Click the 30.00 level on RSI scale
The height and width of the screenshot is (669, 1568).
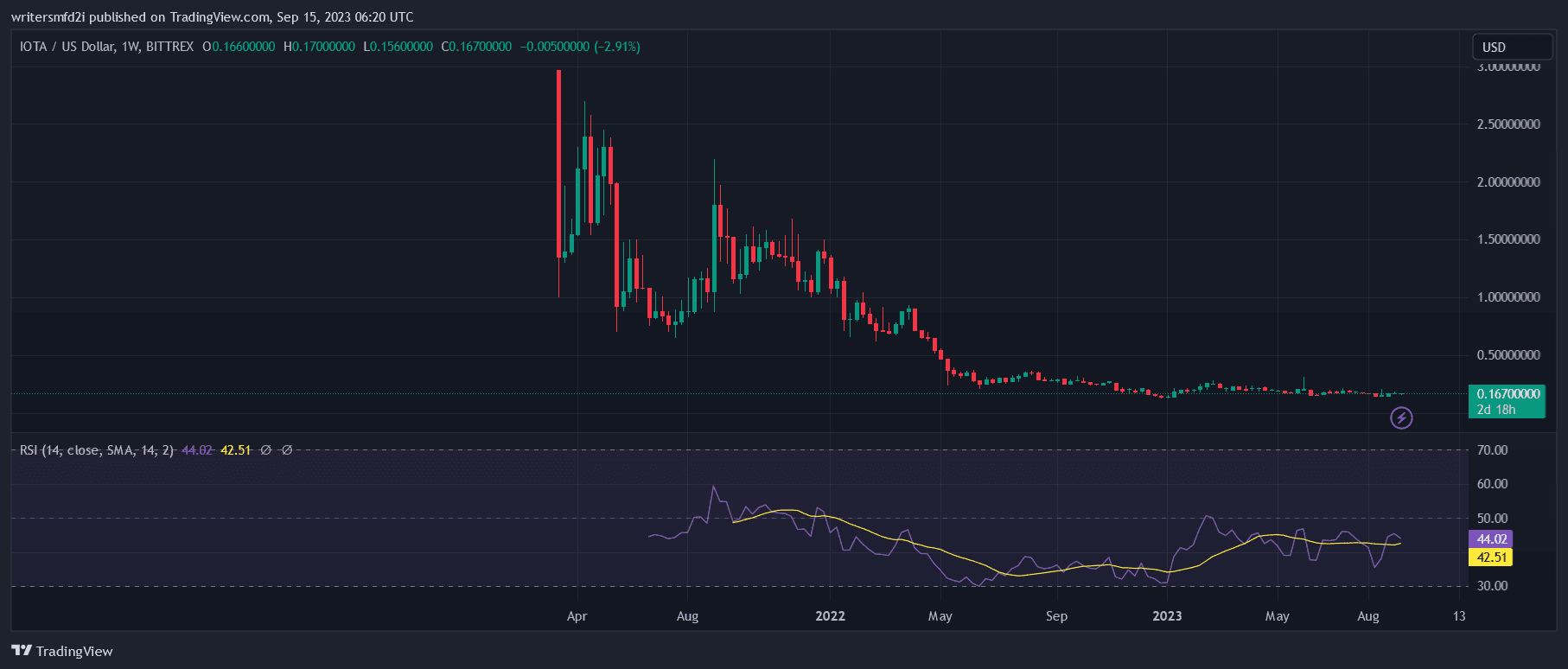[1492, 586]
